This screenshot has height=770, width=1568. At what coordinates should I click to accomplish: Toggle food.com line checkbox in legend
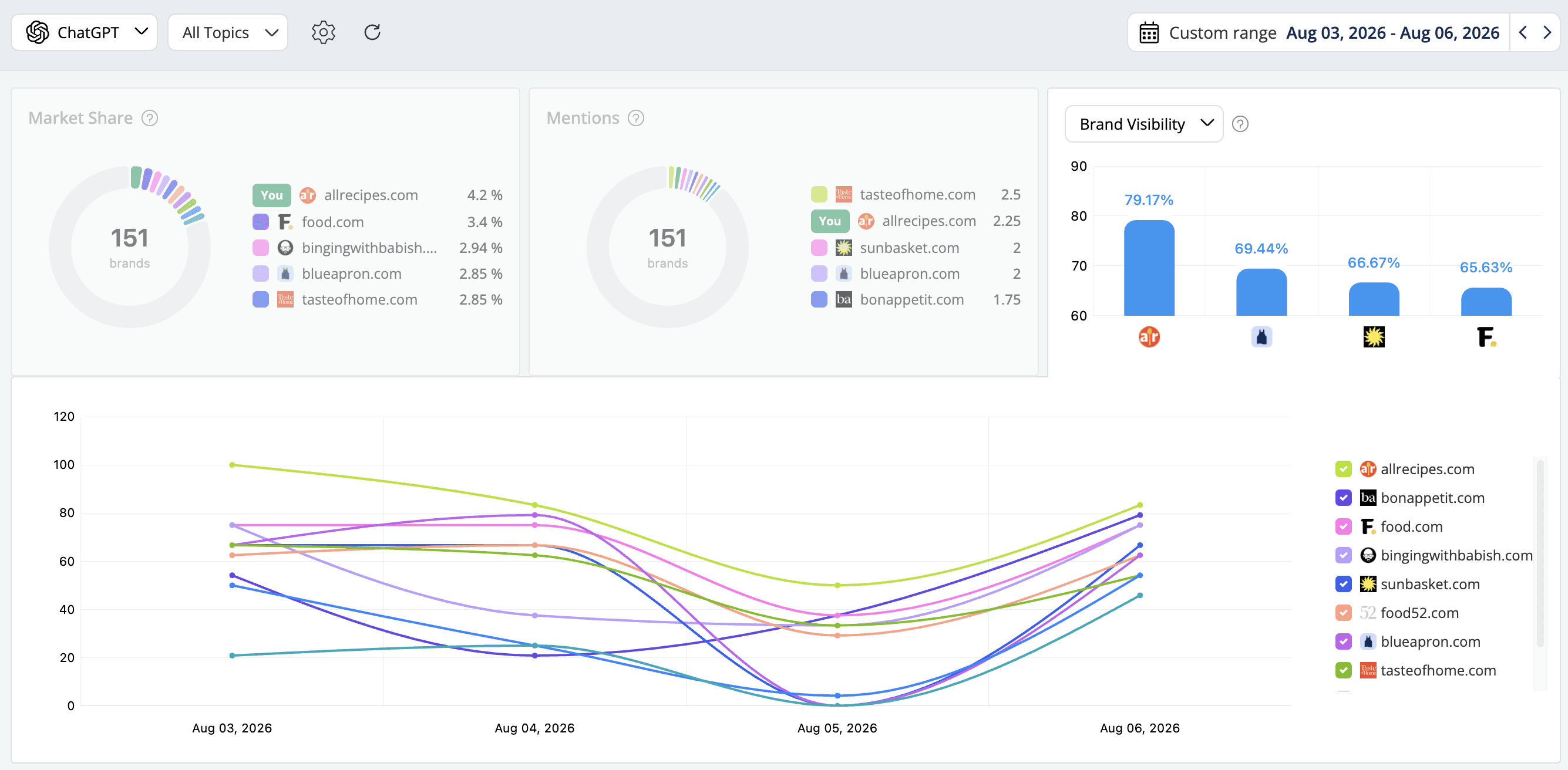[x=1344, y=526]
